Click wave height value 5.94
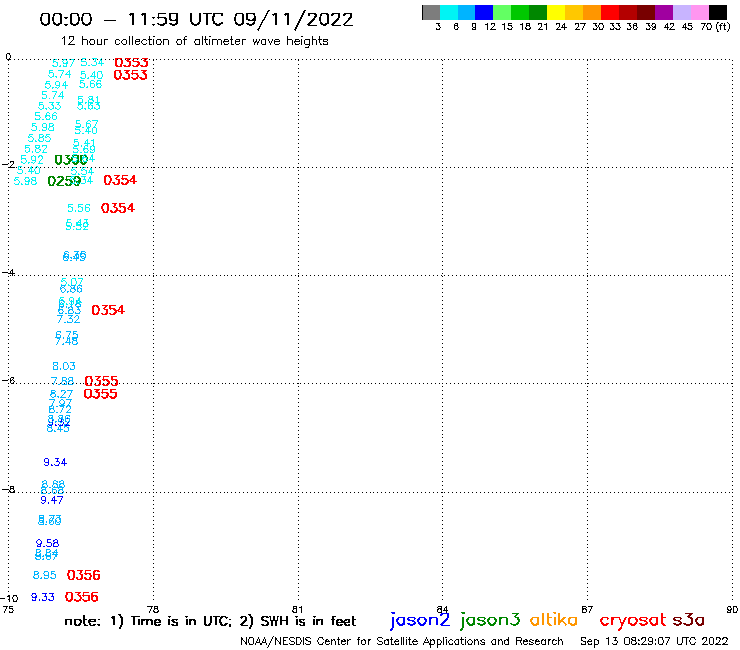The image size is (740, 650). (56, 85)
